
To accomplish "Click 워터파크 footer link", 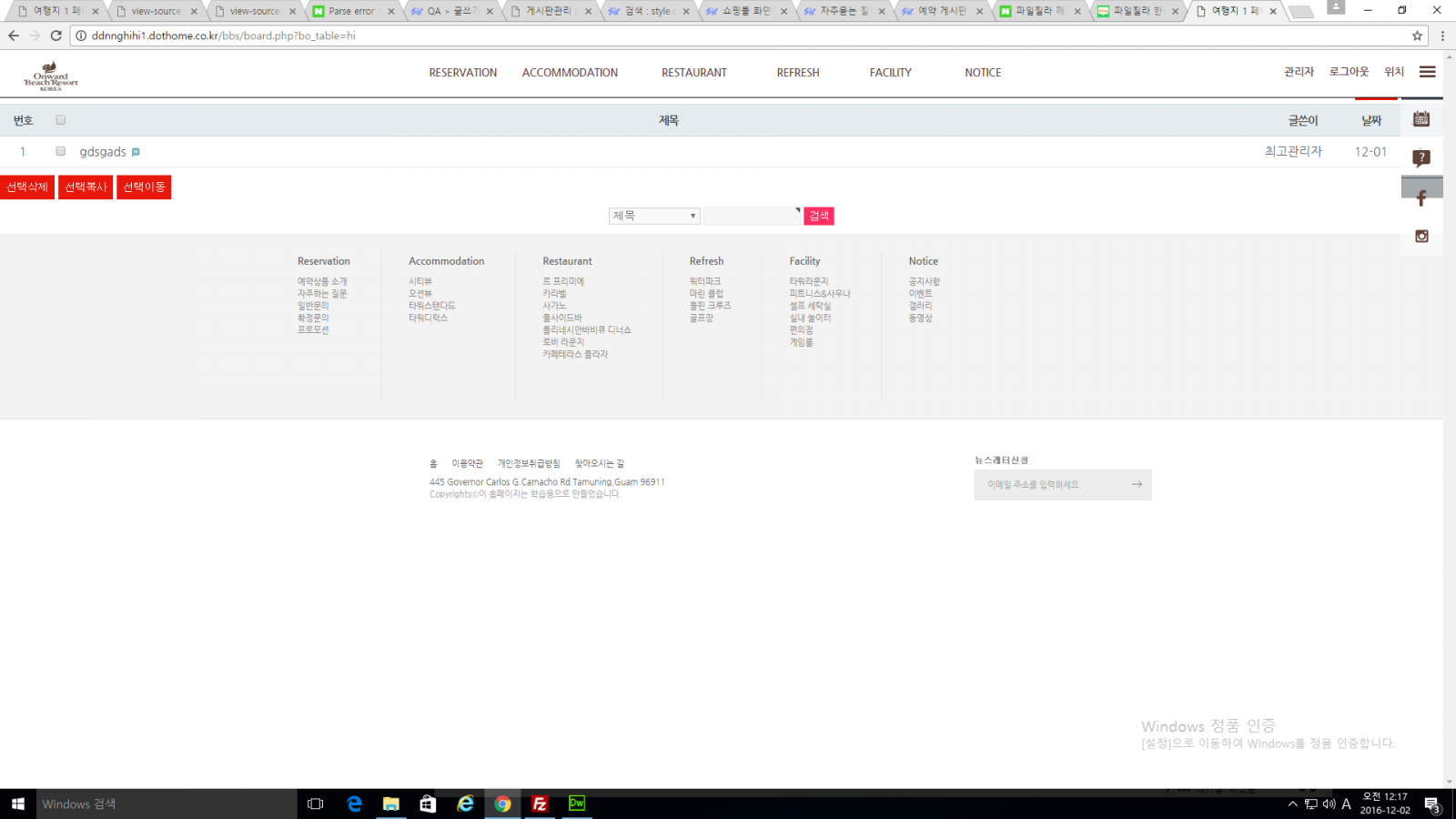I will 704,281.
